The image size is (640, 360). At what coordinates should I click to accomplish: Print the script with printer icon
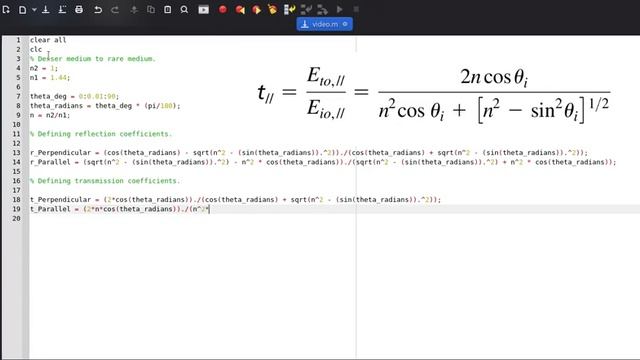click(x=79, y=9)
